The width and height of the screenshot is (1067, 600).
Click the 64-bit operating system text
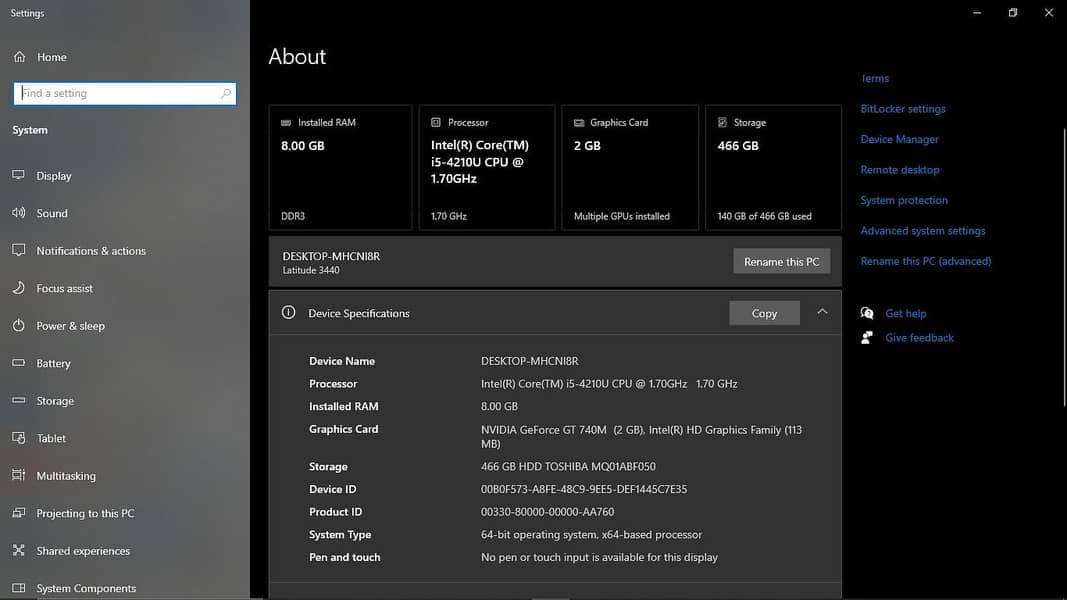pos(591,535)
